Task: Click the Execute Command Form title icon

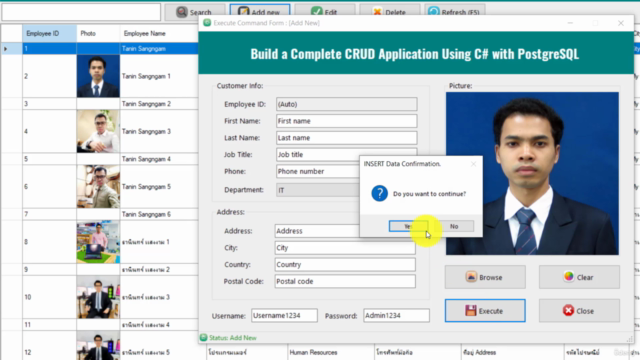Action: [x=207, y=23]
